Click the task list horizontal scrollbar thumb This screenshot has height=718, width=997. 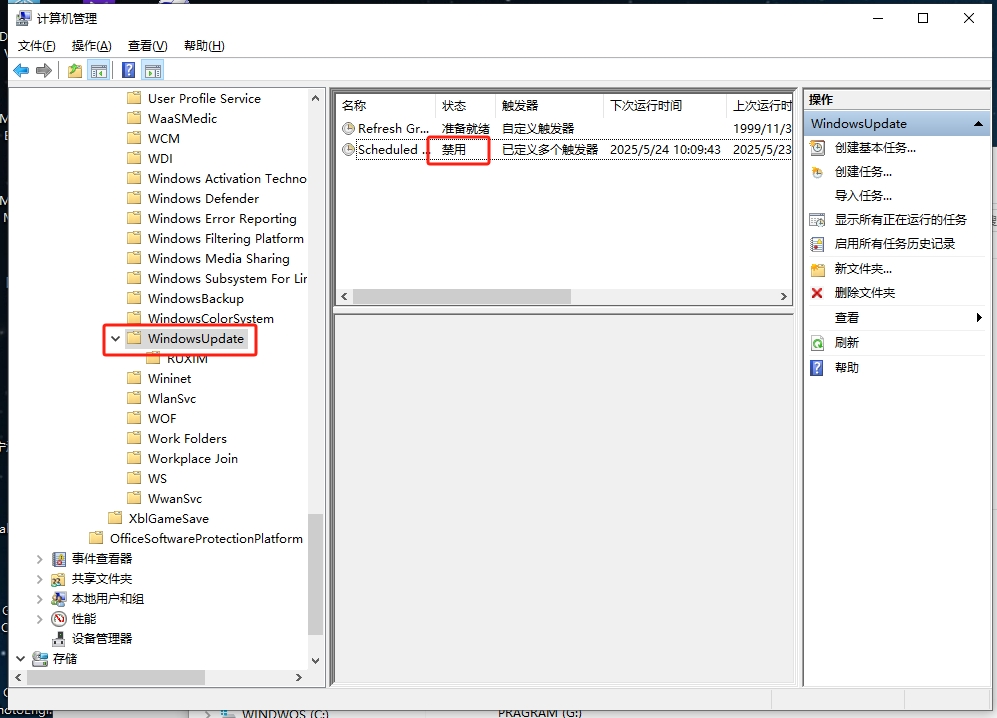pos(461,297)
